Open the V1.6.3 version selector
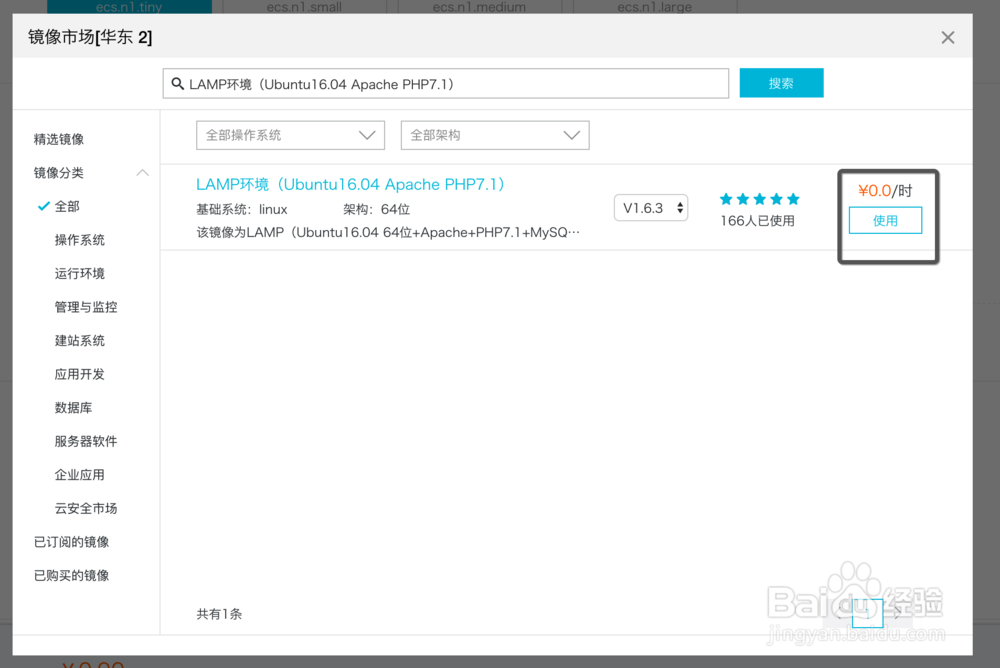Image resolution: width=1000 pixels, height=668 pixels. [650, 207]
